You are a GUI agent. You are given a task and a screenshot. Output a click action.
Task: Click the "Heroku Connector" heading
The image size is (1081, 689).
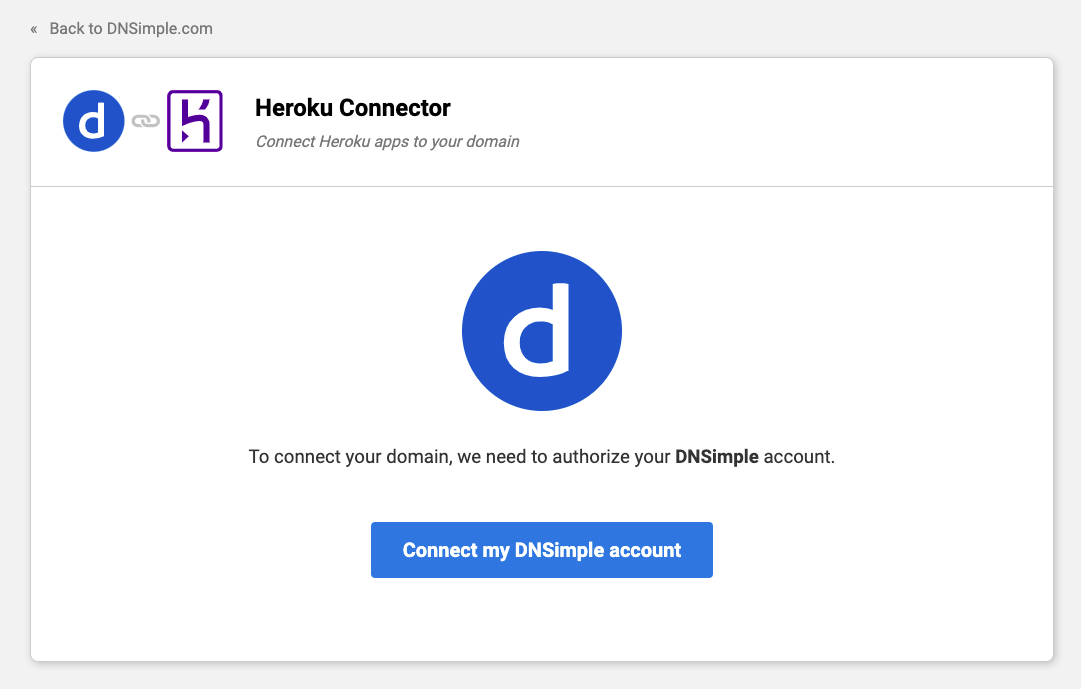click(x=350, y=108)
